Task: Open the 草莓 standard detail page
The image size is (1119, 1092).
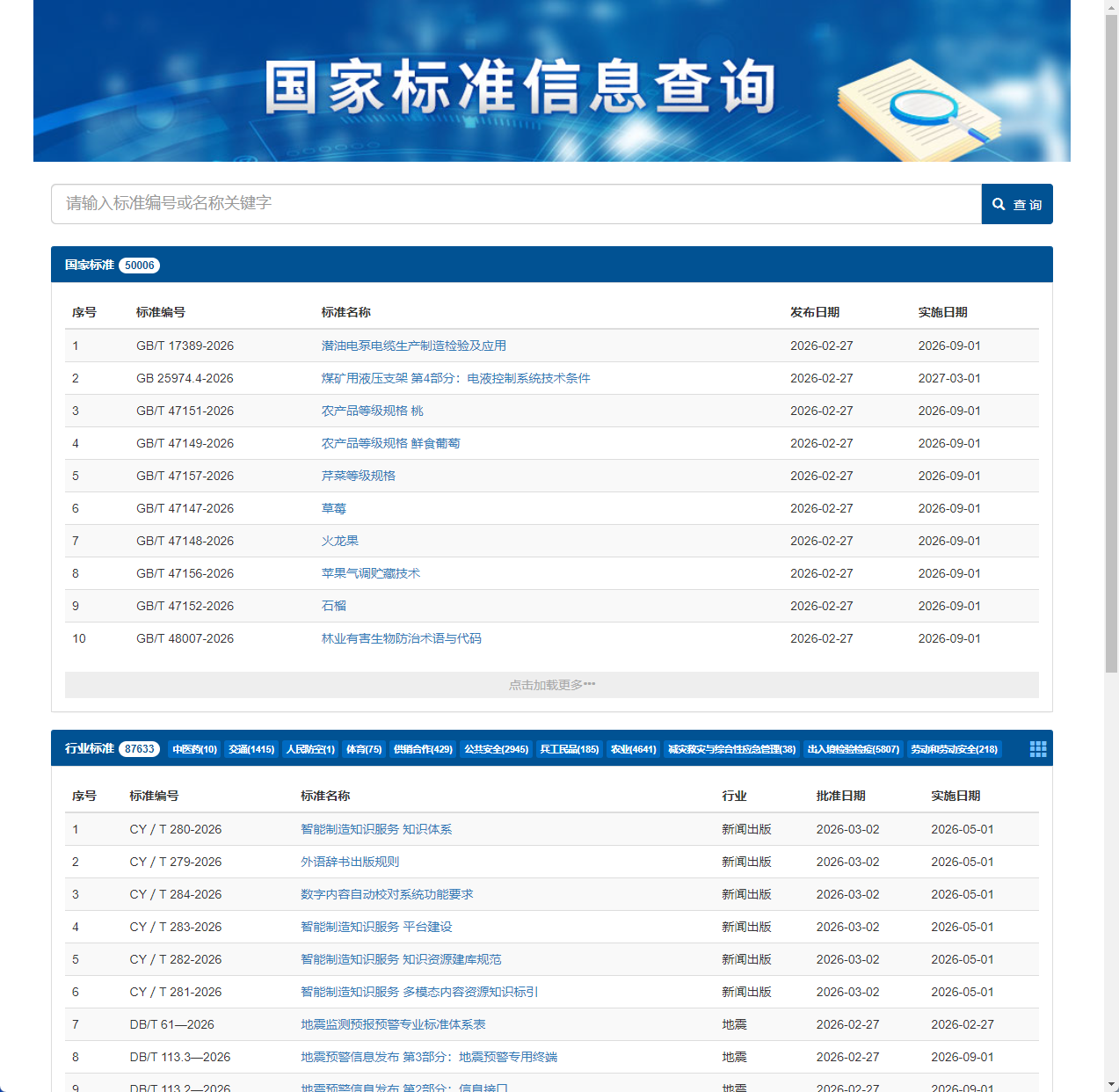Action: click(334, 508)
